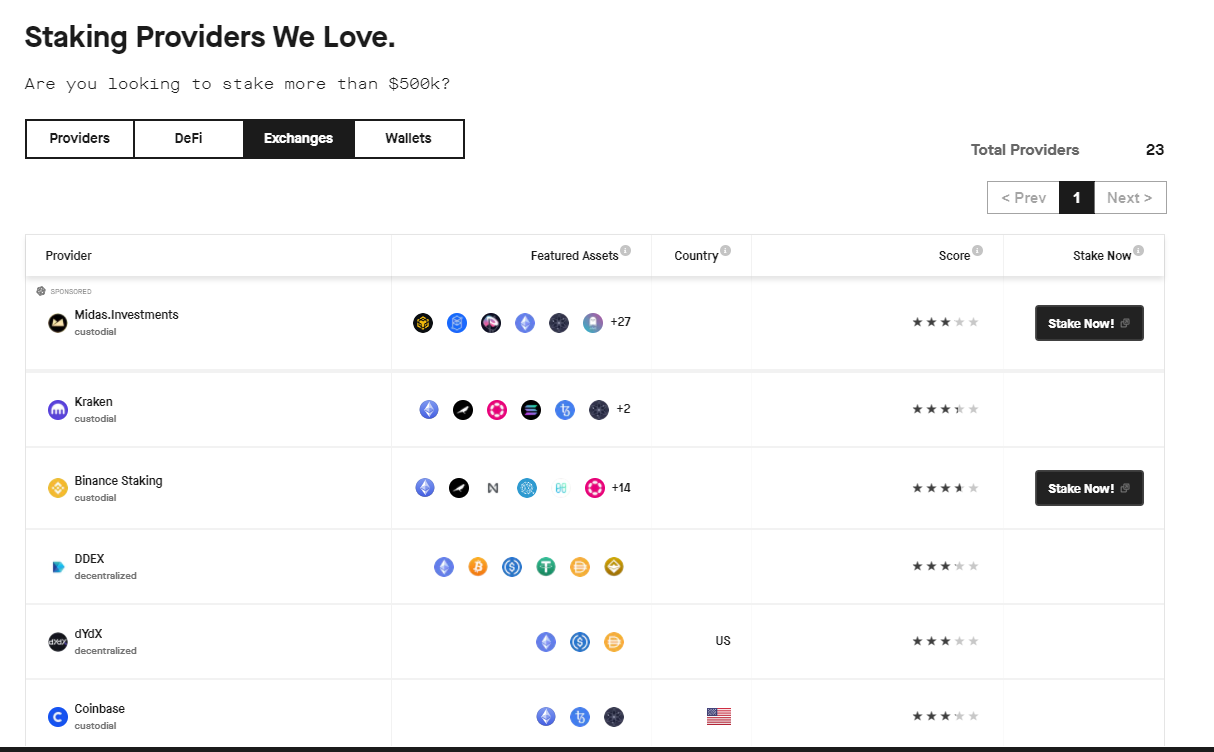Switch to the Providers tab
1214x752 pixels.
[x=80, y=139]
